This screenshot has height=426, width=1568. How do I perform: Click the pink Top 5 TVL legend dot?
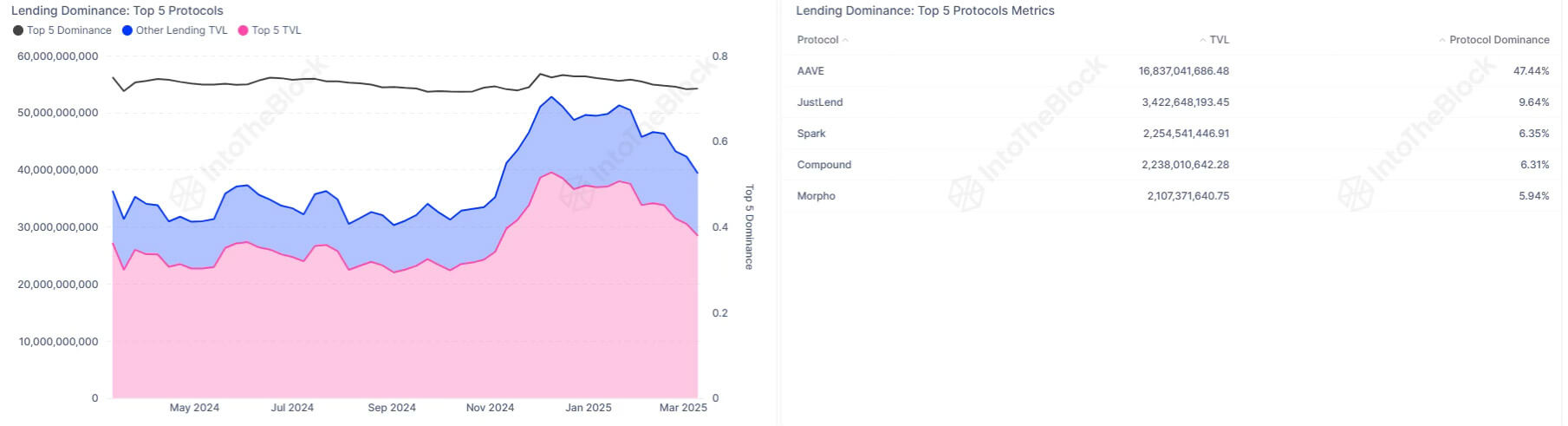243,30
